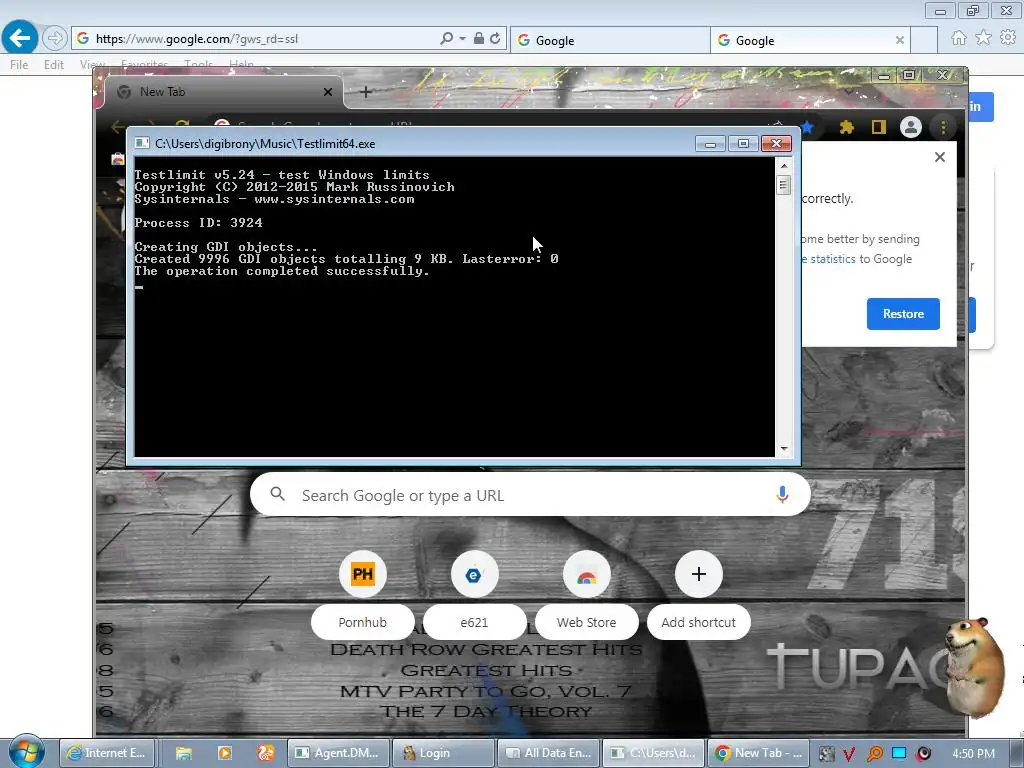
Task: Switch to Internet Explorer taskbar button
Action: coord(107,753)
